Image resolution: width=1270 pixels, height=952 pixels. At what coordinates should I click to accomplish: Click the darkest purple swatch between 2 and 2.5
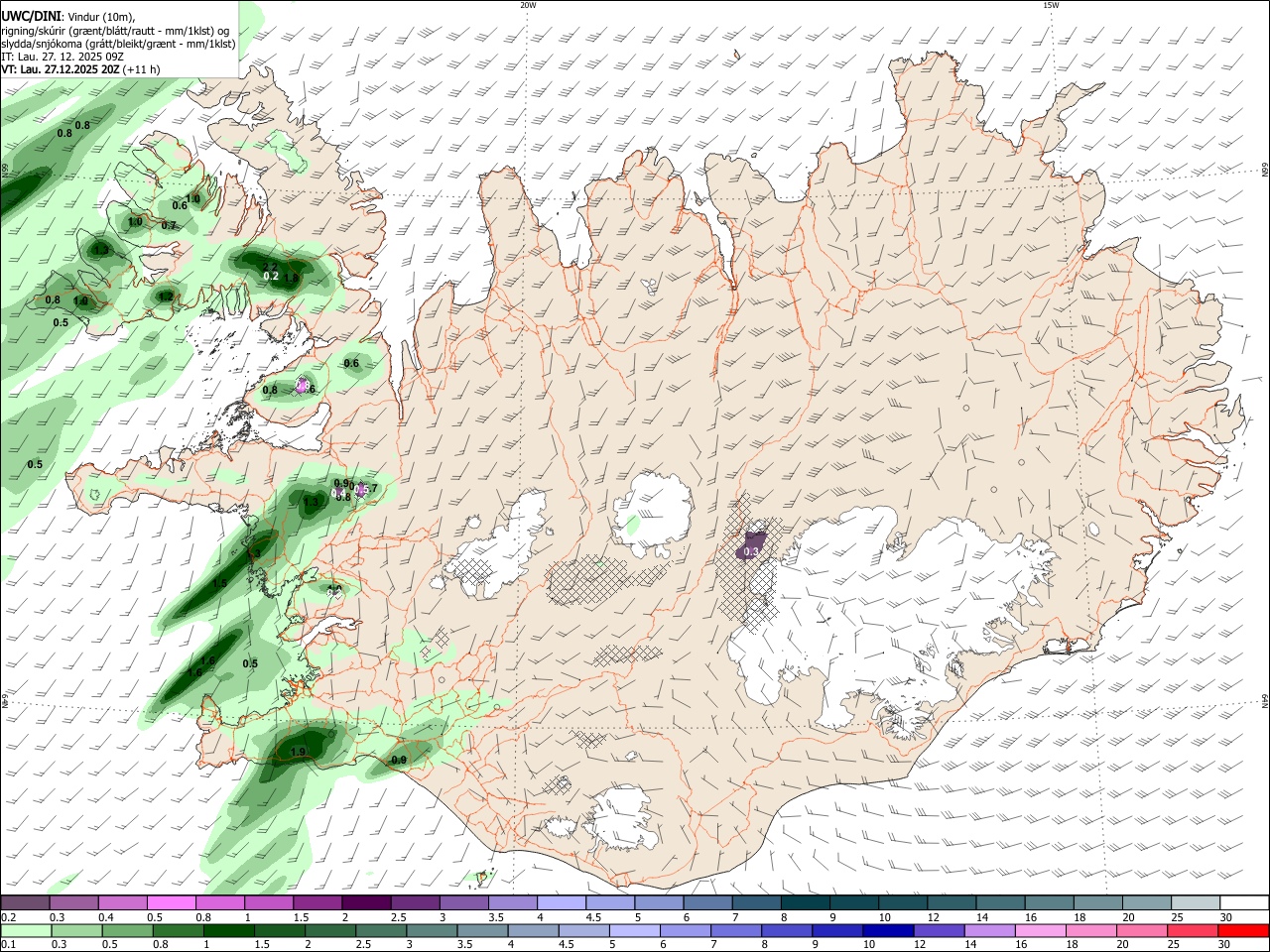(365, 903)
